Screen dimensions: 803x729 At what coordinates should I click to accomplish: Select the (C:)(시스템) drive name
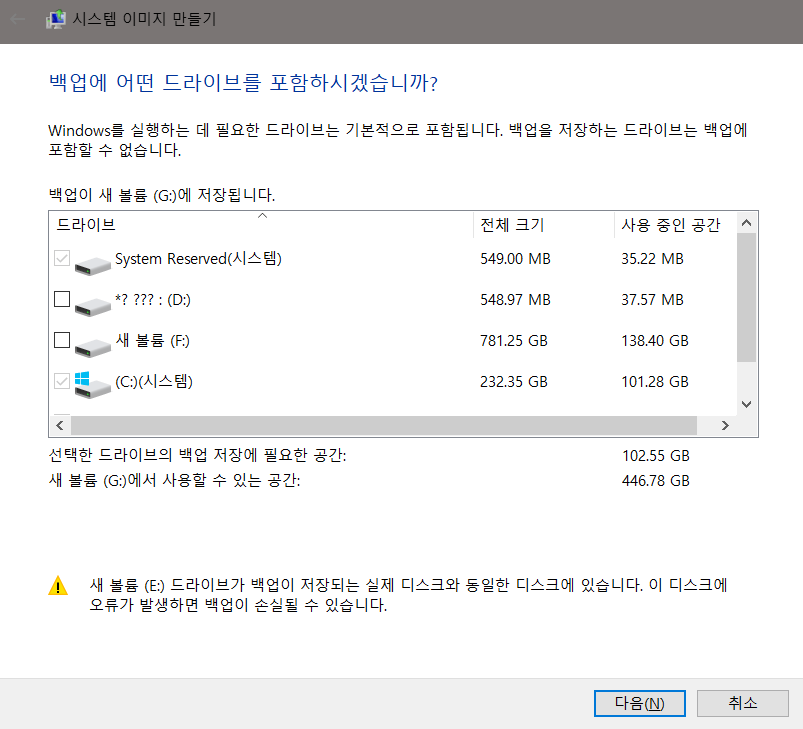(x=154, y=381)
